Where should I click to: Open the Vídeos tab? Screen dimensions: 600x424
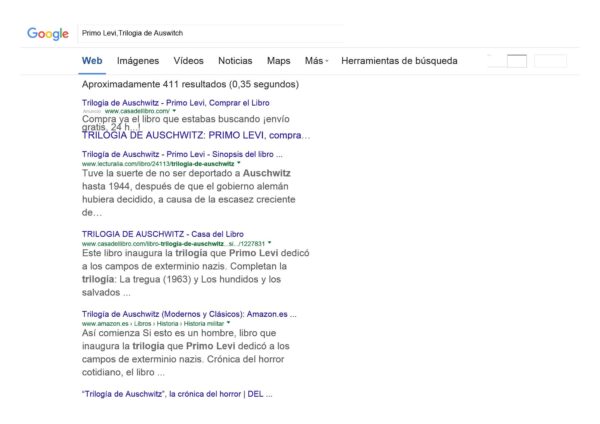pos(188,61)
